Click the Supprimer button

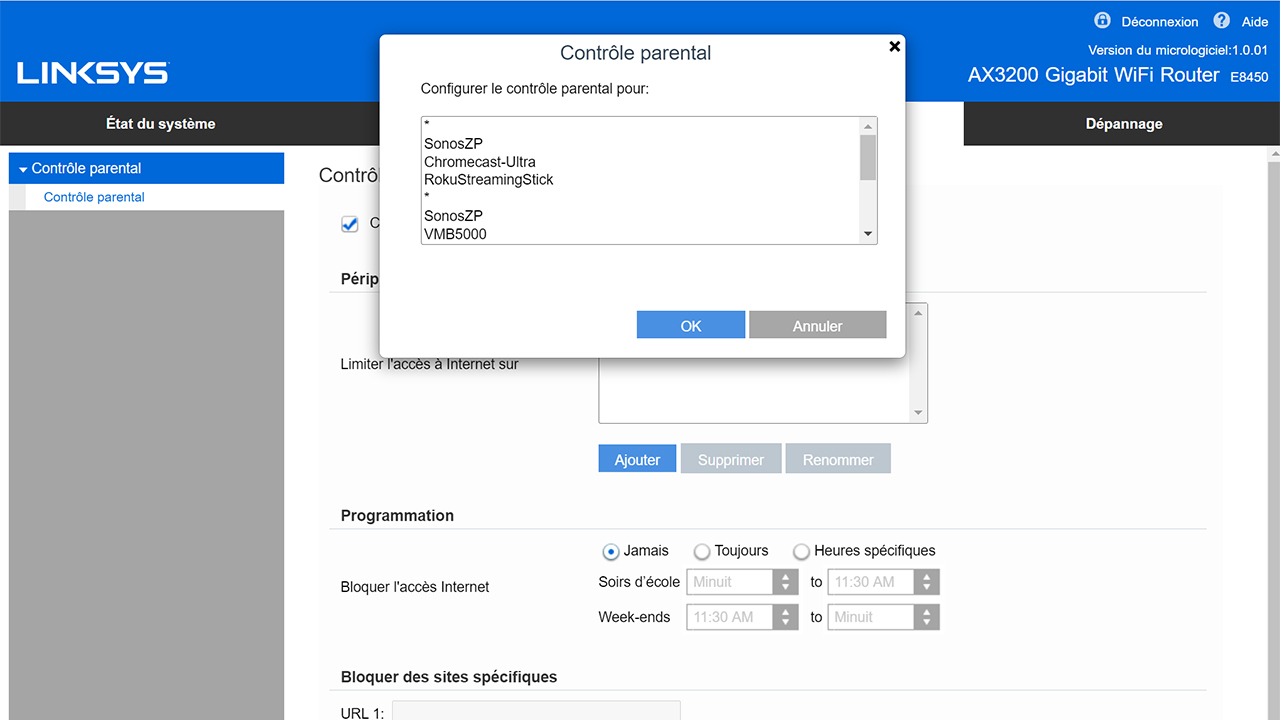(x=731, y=459)
